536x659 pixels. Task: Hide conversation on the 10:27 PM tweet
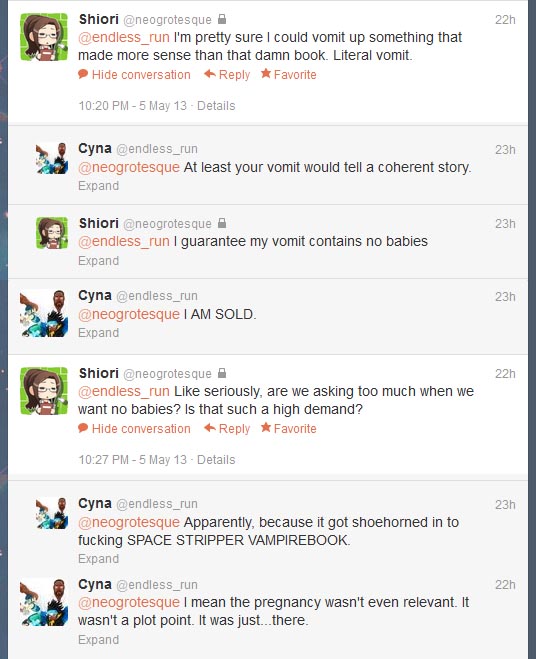pos(141,429)
